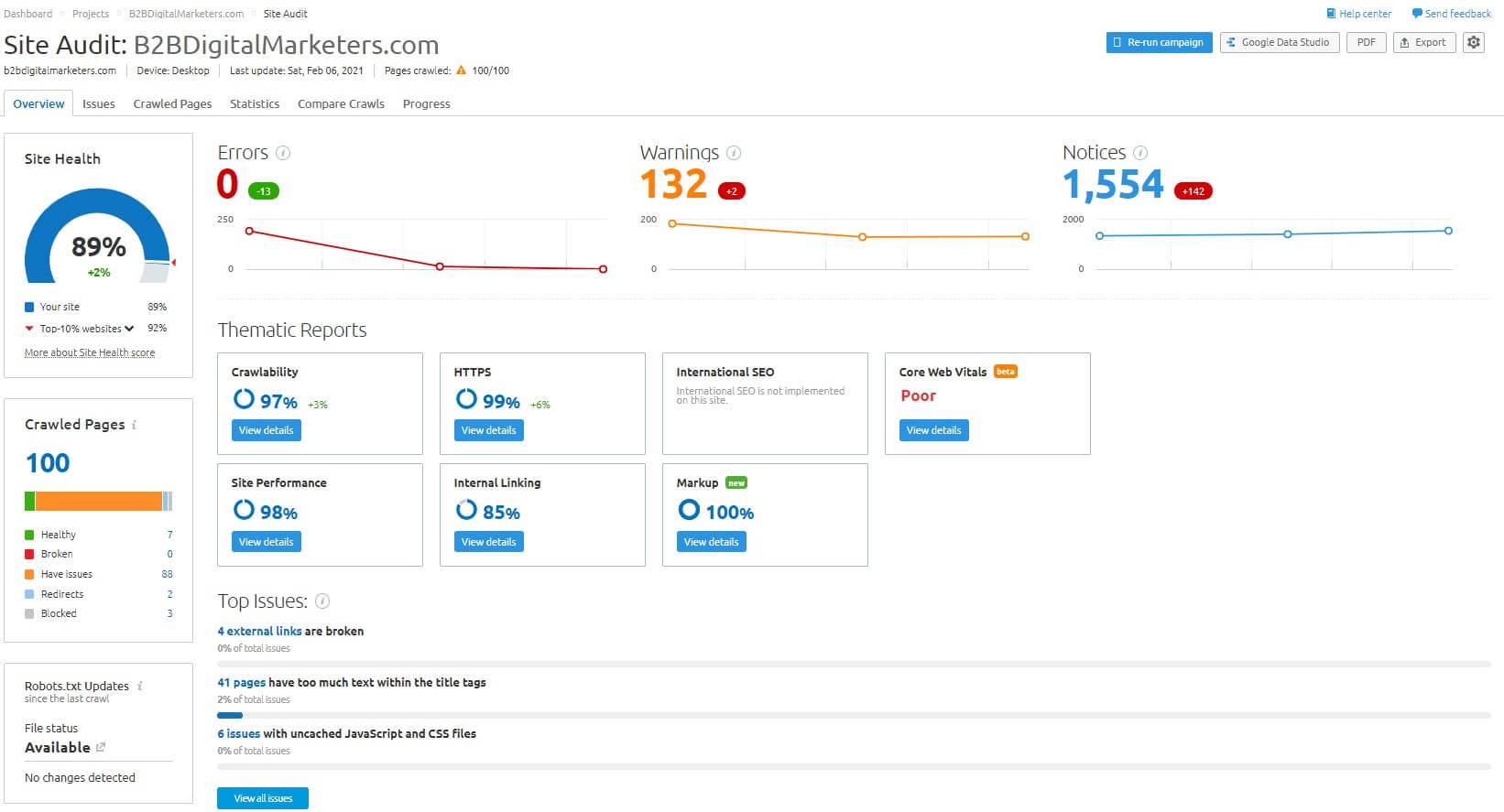Open the Crawled Pages tab
The height and width of the screenshot is (812, 1504).
(172, 103)
